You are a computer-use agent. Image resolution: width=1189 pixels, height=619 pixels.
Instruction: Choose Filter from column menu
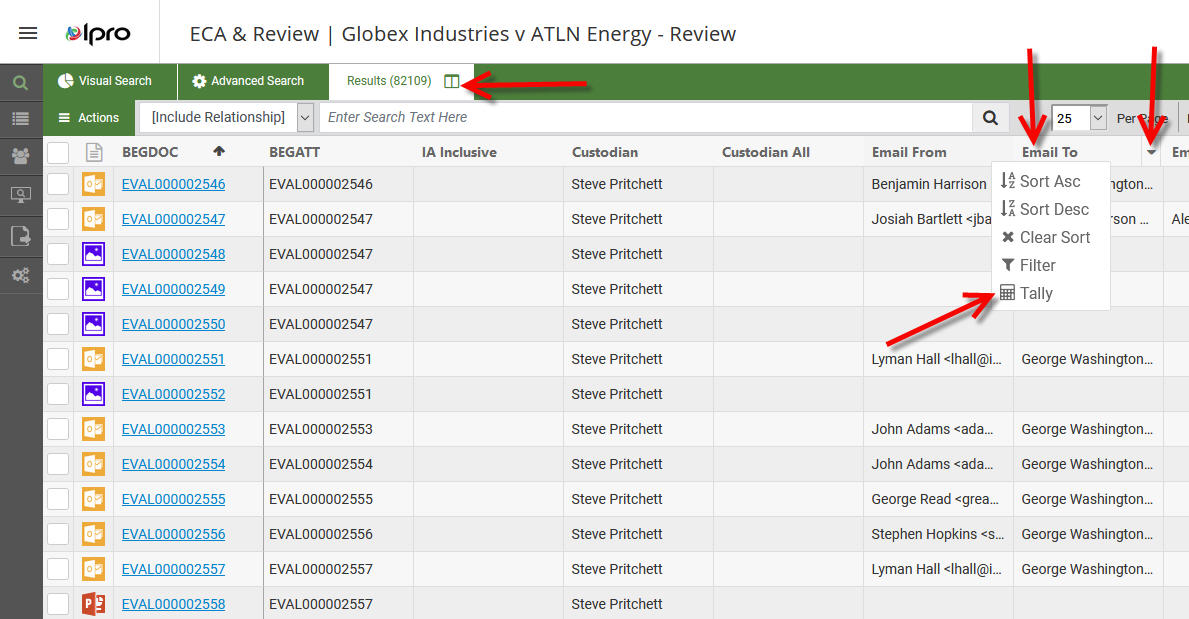point(1050,266)
